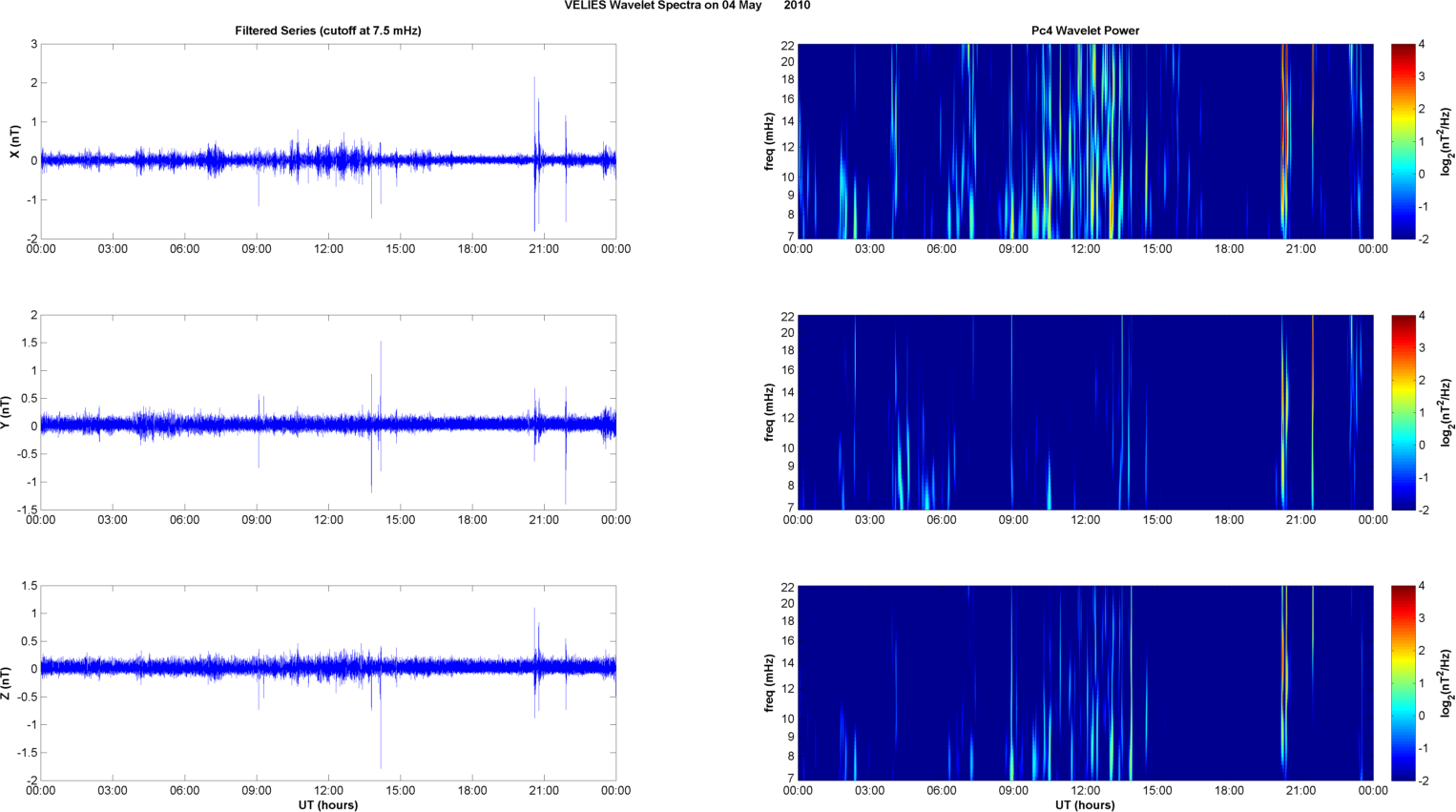
Task: Select the middle wavelet spectrogram in the Y row
Action: 1085,412
